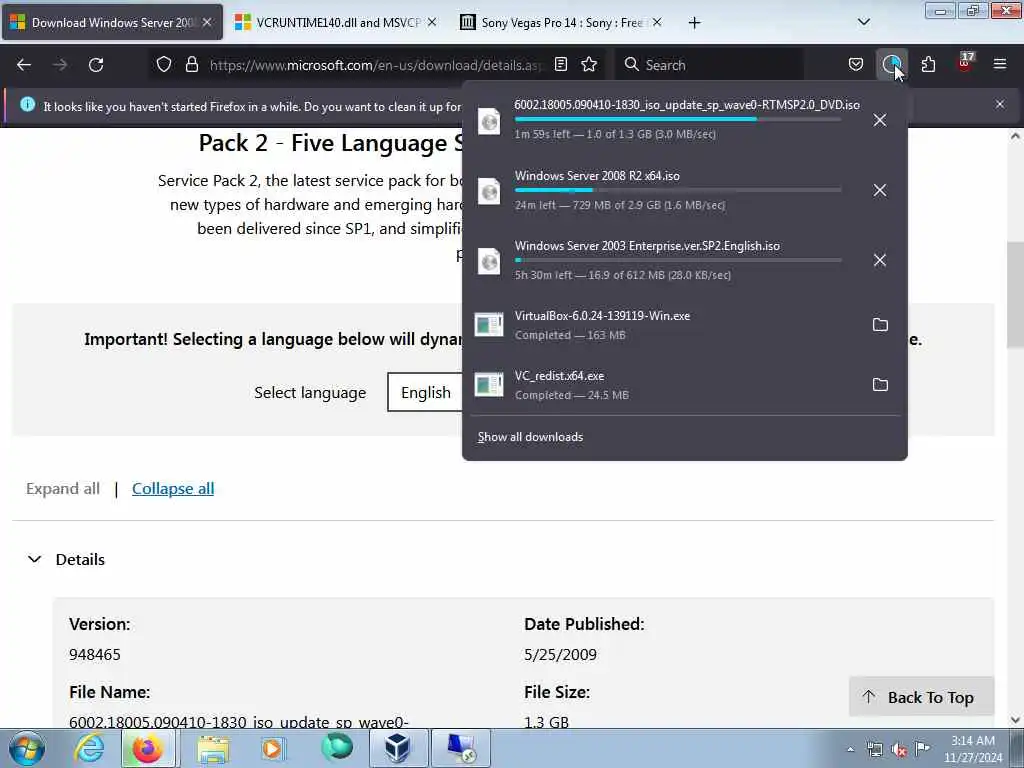Dismiss the Firefox cleanup notification bar
The width and height of the screenshot is (1024, 768).
pos(999,104)
